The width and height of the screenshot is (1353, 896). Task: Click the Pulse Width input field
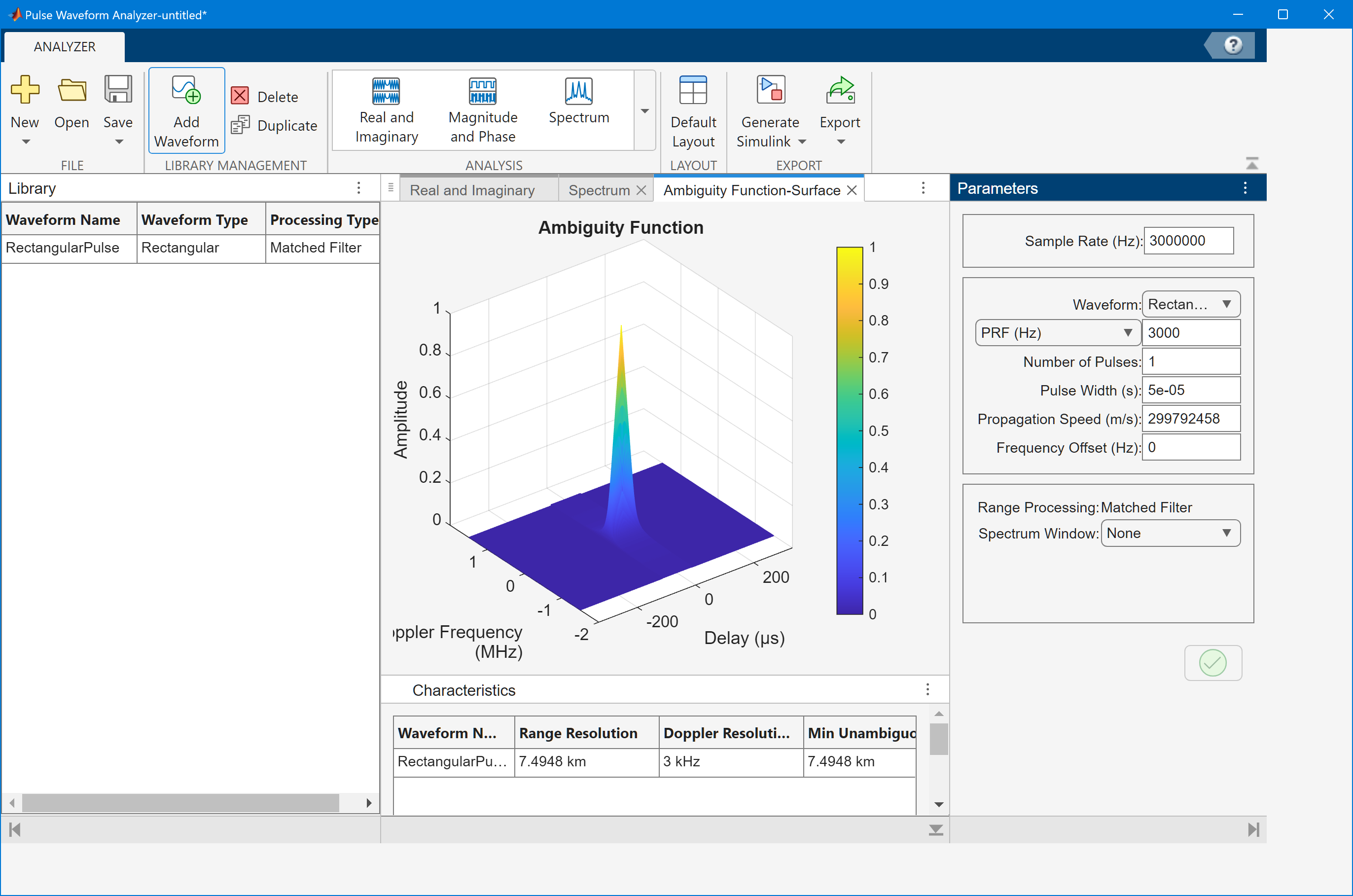(1191, 390)
